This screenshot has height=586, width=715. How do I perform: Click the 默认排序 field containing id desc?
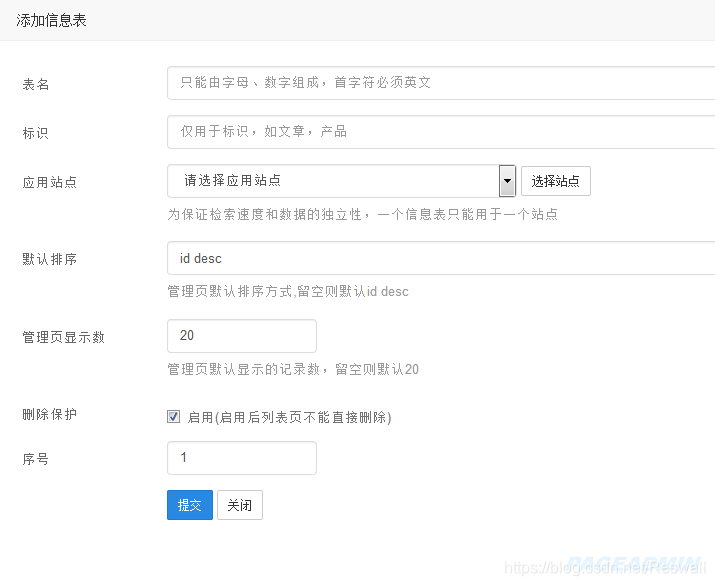pyautogui.click(x=441, y=258)
